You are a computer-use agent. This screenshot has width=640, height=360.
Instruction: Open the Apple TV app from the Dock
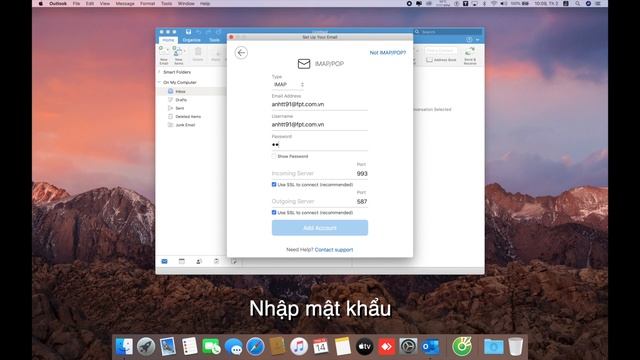[364, 347]
